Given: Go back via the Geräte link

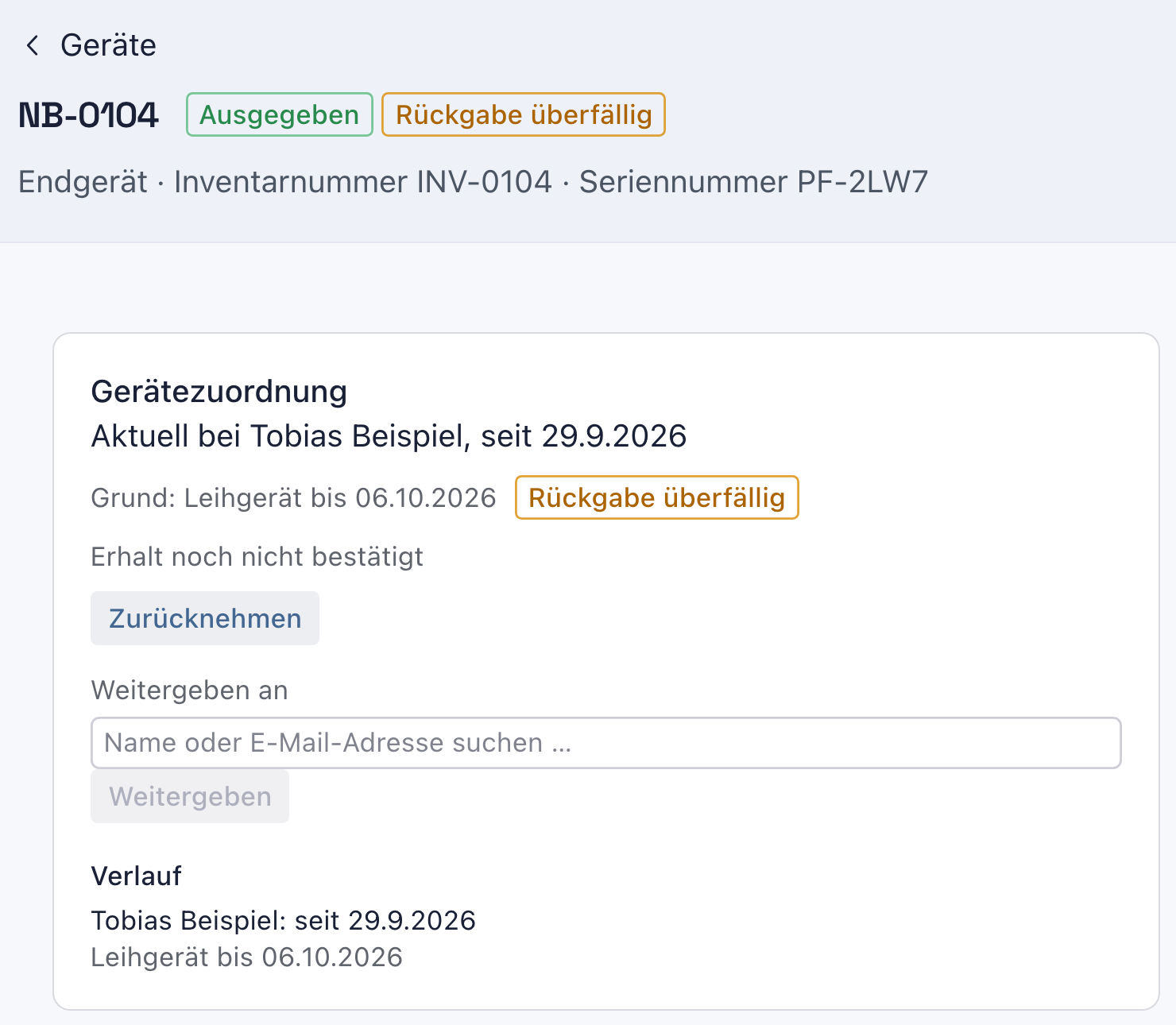Looking at the screenshot, I should (108, 45).
